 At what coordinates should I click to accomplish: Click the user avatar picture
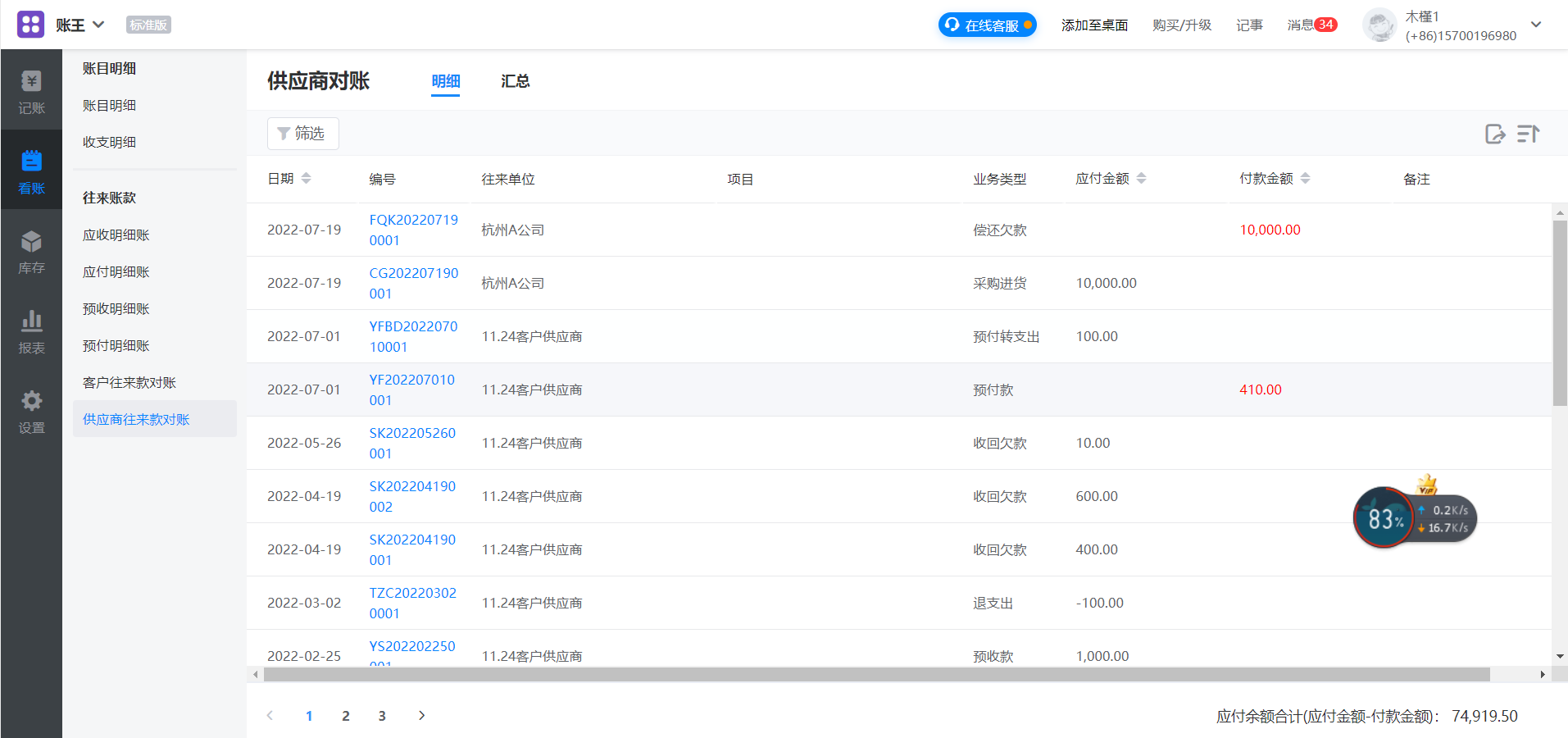(x=1379, y=25)
